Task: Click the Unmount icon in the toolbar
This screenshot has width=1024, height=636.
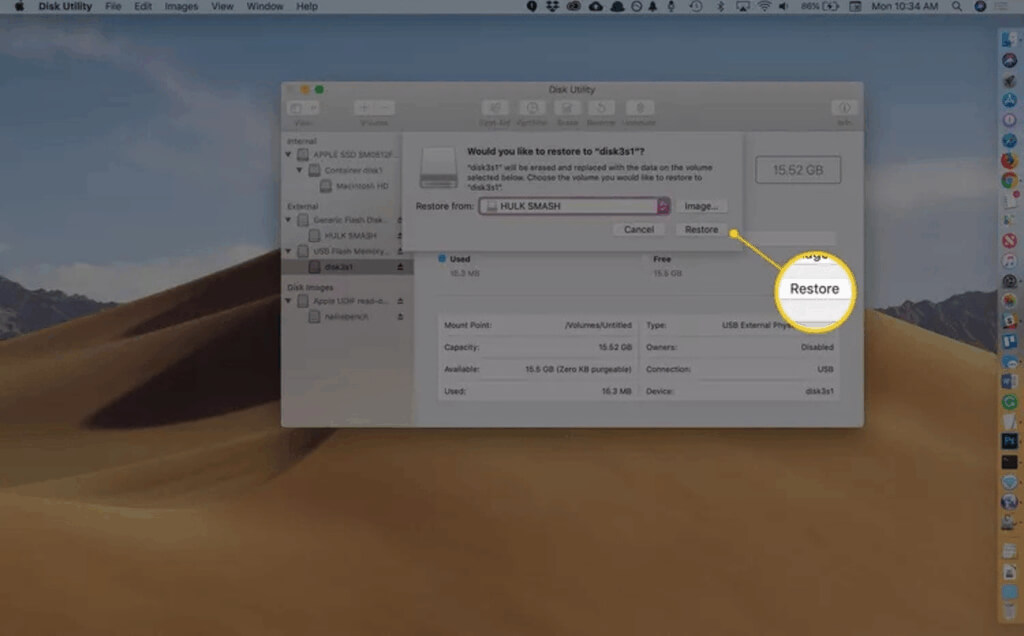Action: coord(639,108)
